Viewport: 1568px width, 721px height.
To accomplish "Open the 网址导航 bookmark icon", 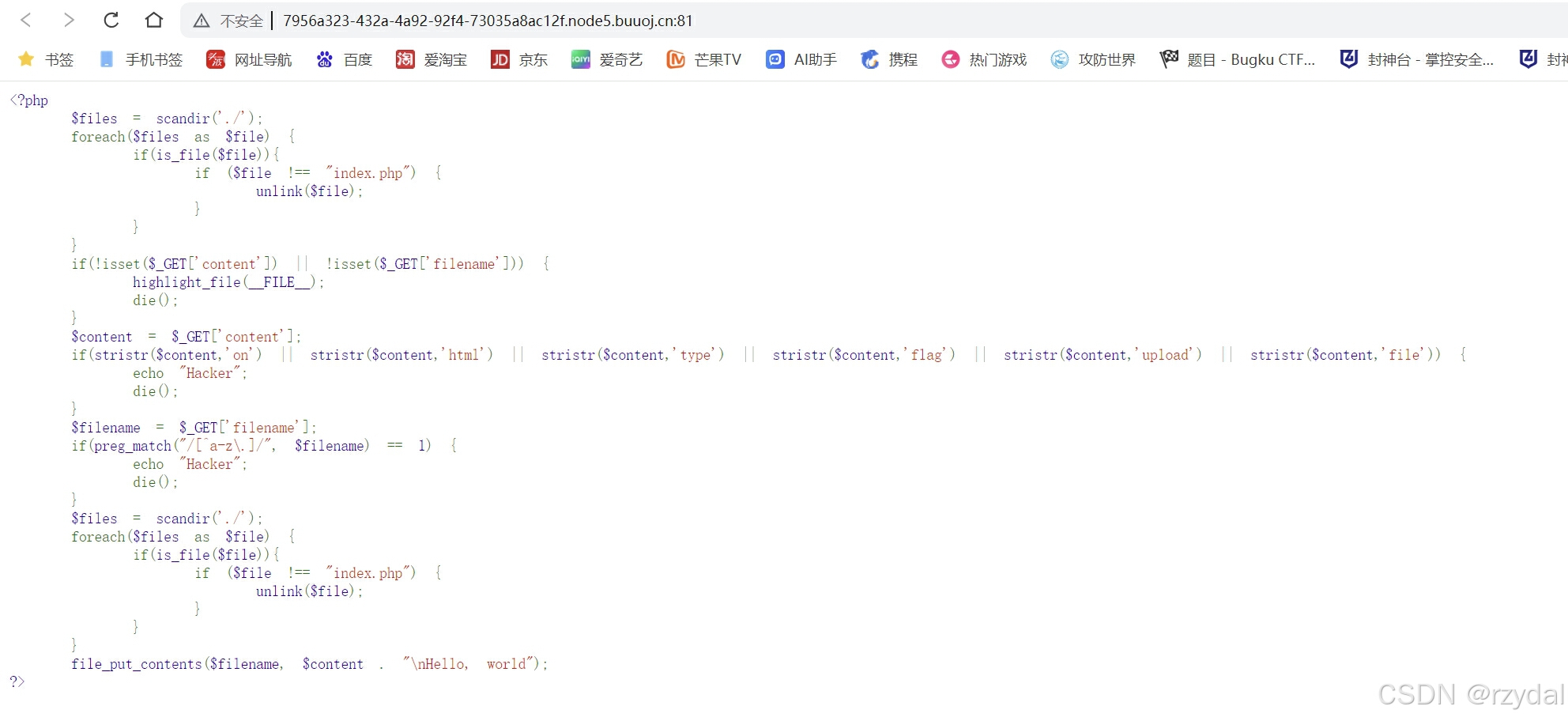I will coord(215,59).
